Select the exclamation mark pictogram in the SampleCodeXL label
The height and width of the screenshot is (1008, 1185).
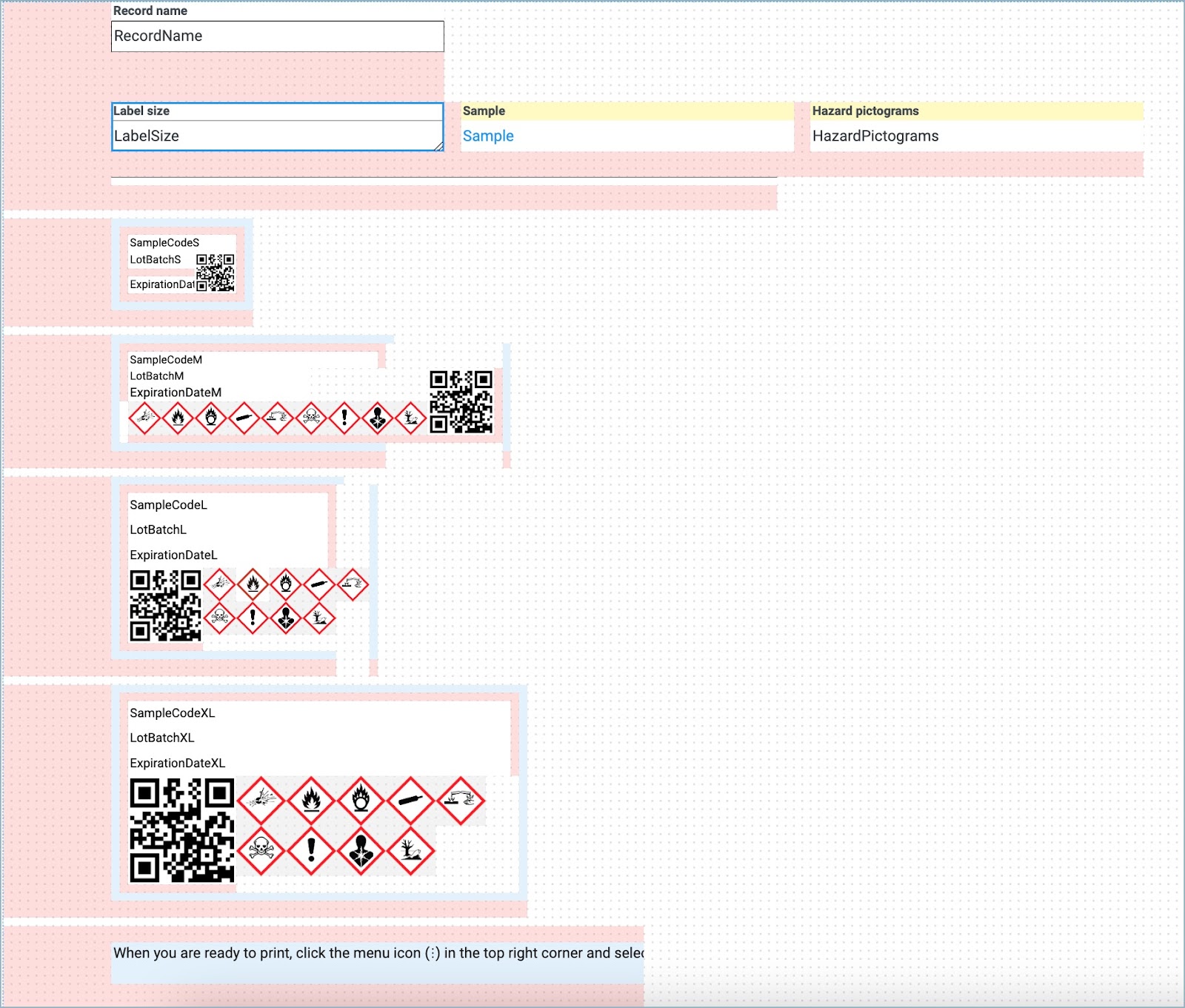(311, 851)
